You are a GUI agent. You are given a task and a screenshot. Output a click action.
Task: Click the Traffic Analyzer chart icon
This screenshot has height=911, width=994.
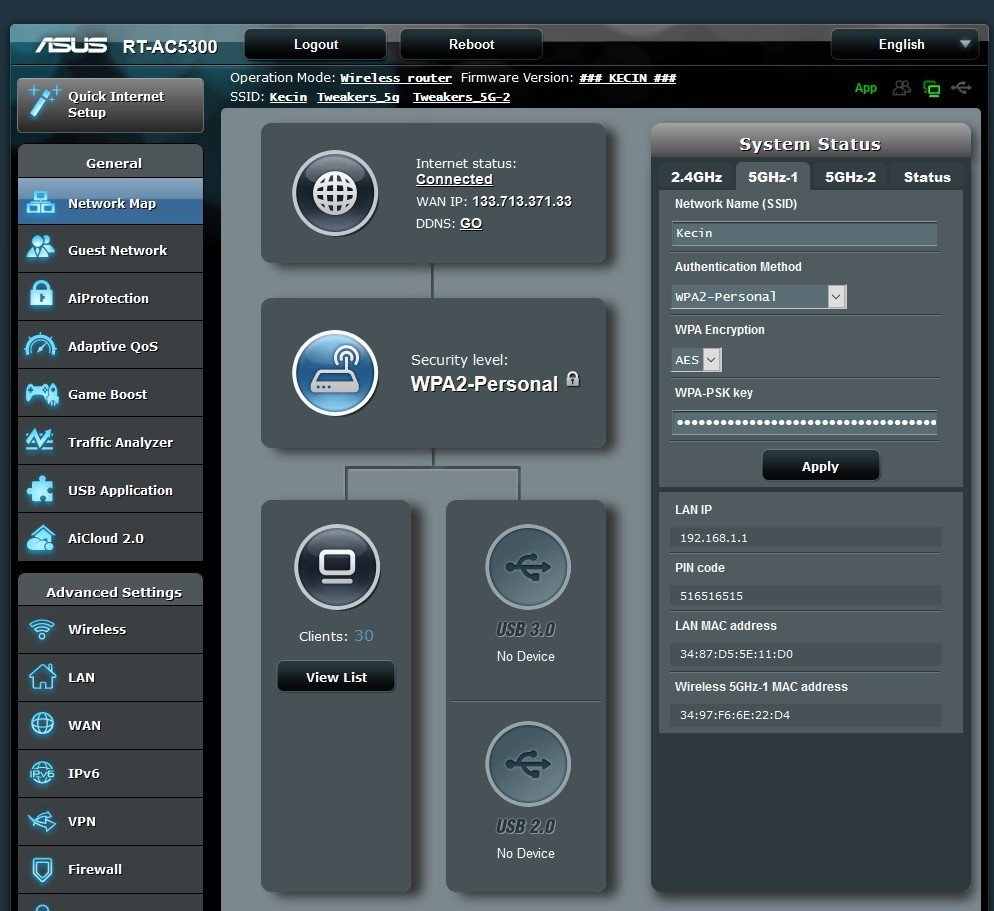[x=40, y=439]
